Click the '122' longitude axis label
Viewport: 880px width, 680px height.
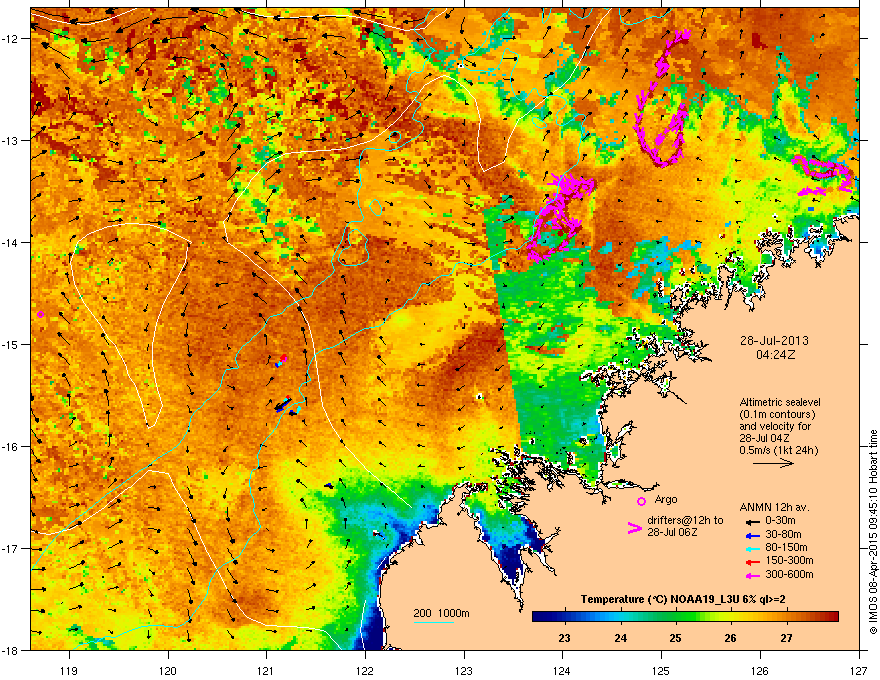coord(365,670)
